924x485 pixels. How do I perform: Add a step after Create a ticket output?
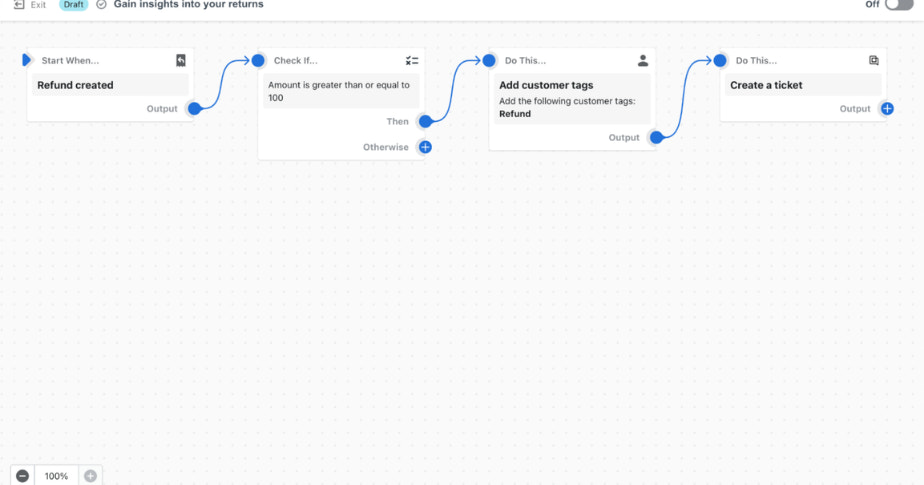(x=887, y=109)
